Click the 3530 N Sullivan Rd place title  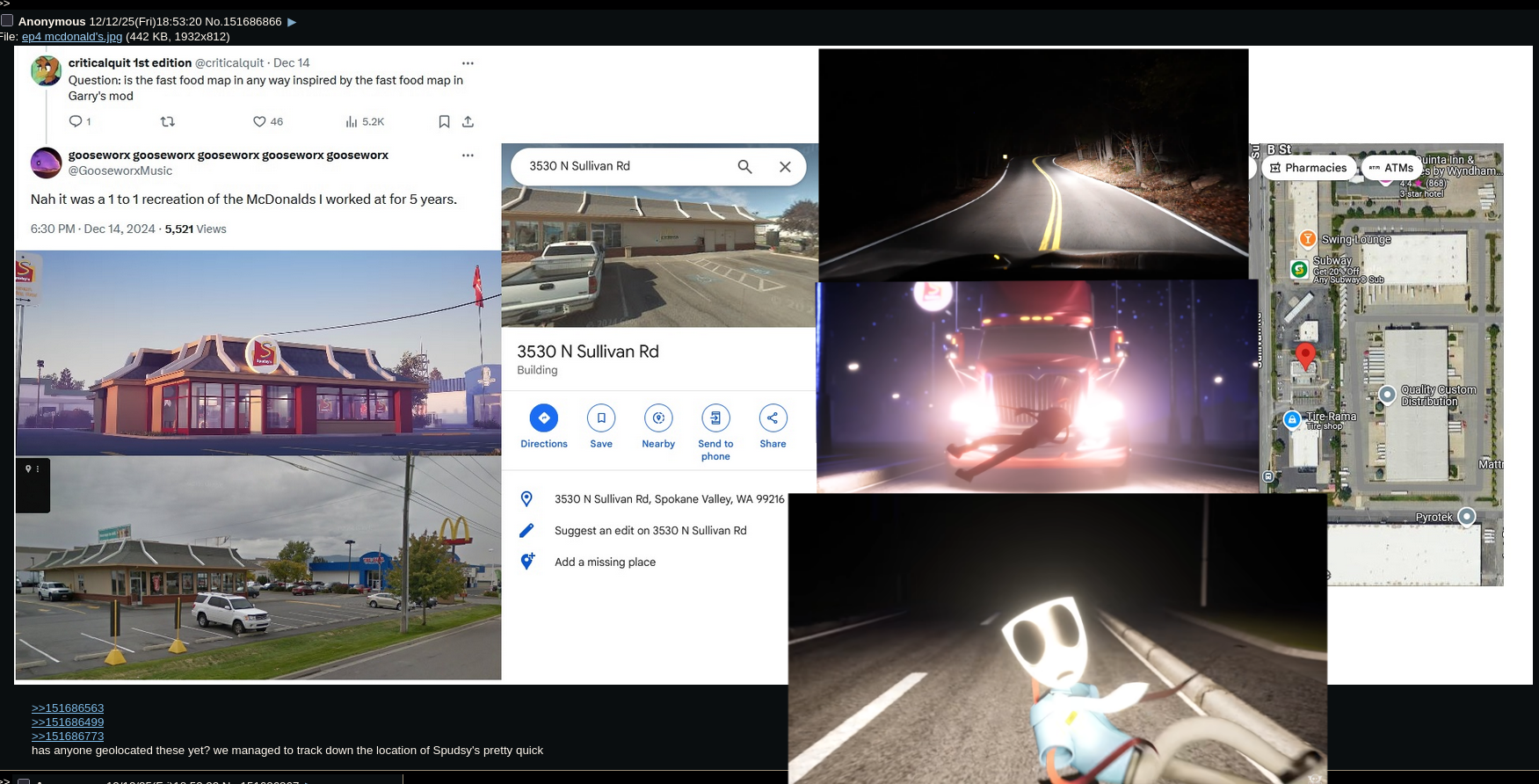[x=588, y=351]
